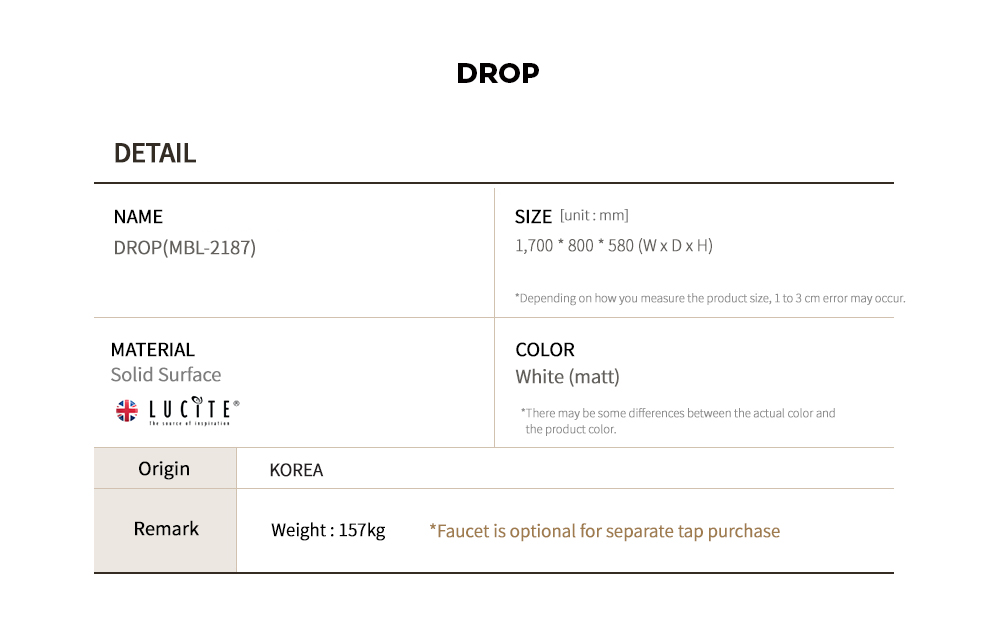Screen dimensions: 1000x628
Task: Click the size measurement error disclaimer
Action: [710, 298]
